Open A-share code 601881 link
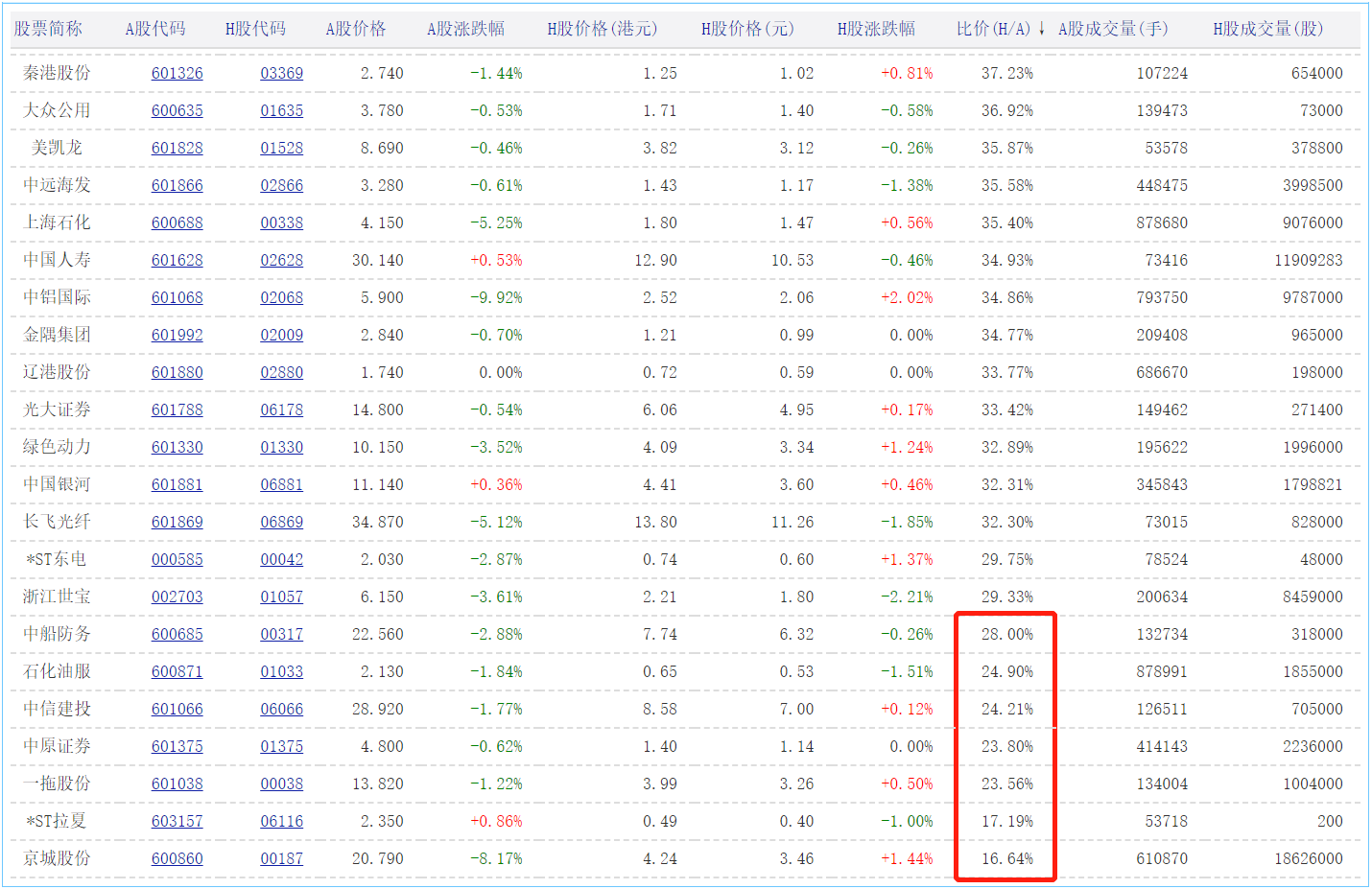The width and height of the screenshot is (1372, 889). coord(177,484)
